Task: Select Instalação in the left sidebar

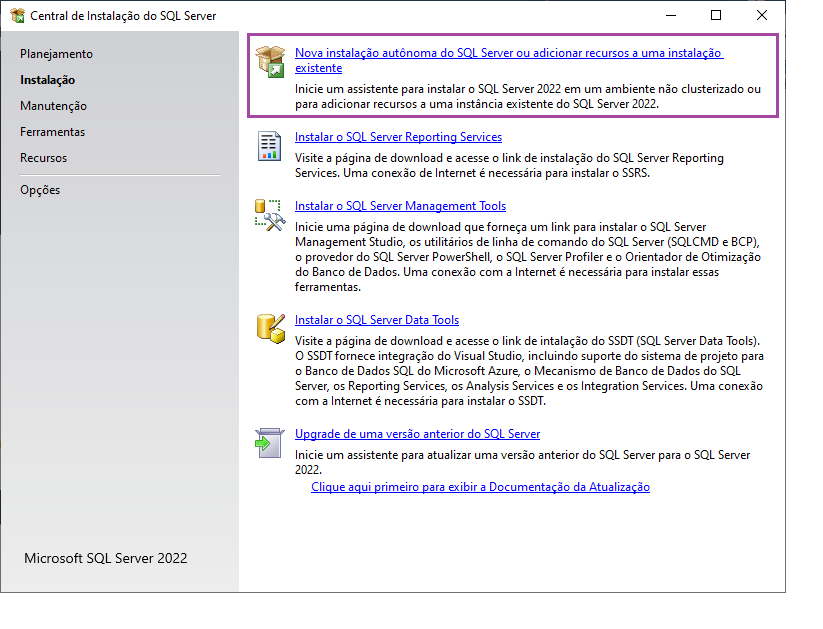Action: (47, 80)
